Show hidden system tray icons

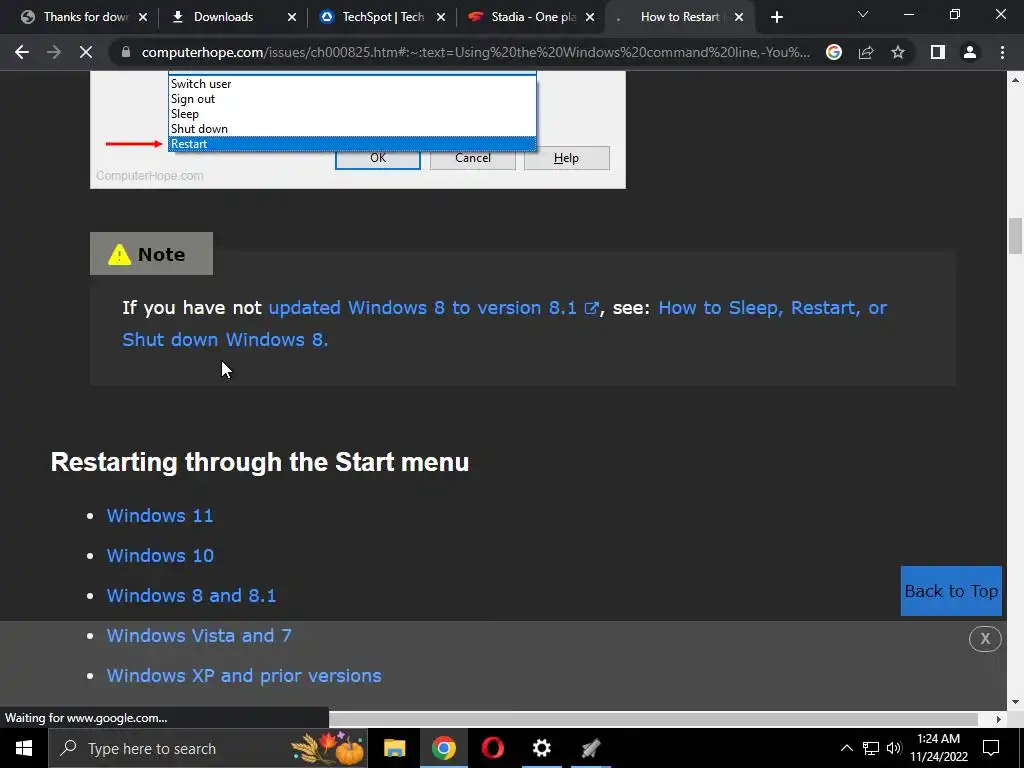coord(846,748)
